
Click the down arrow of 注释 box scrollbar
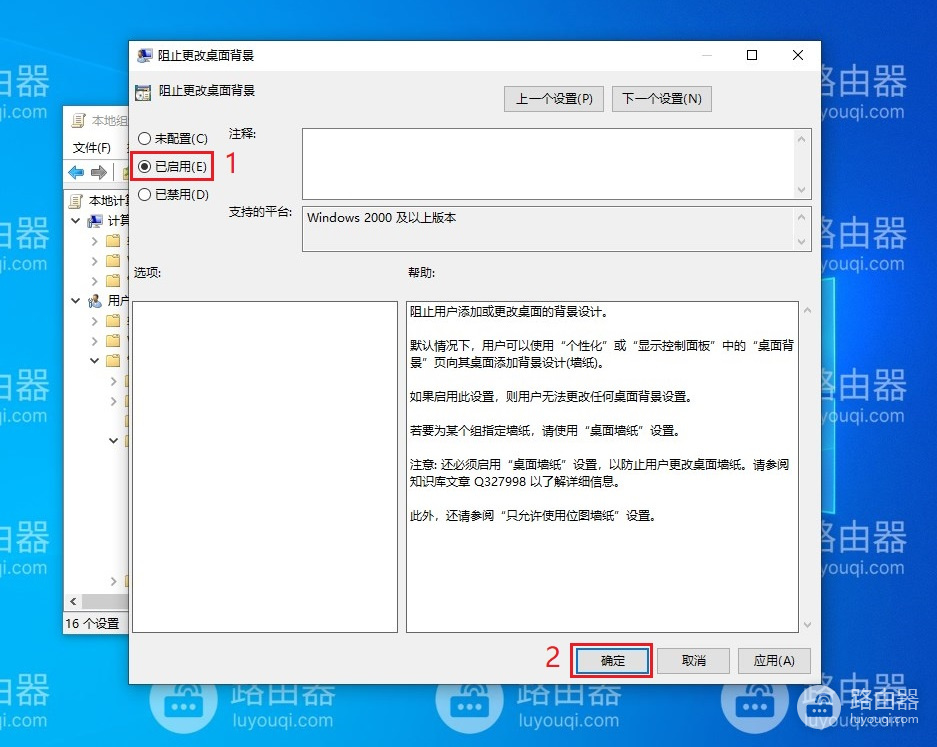pos(801,189)
